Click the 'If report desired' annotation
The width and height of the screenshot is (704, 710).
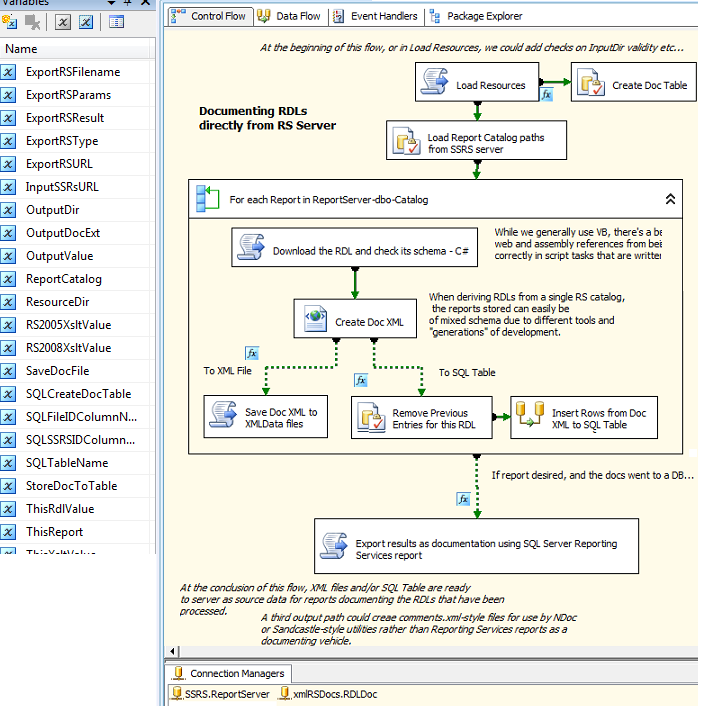point(593,475)
